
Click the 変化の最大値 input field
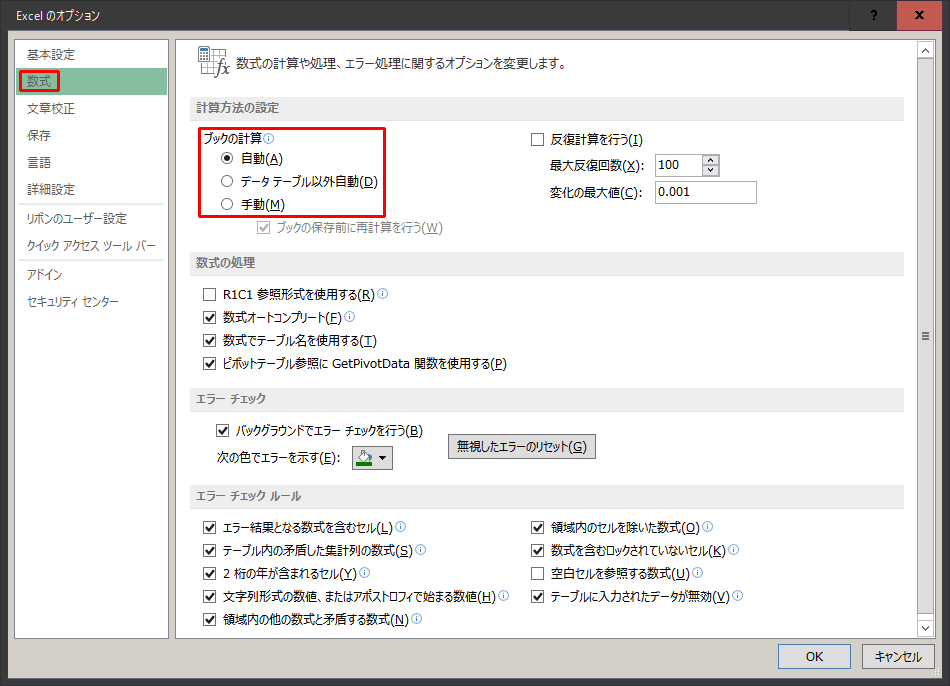coord(705,192)
